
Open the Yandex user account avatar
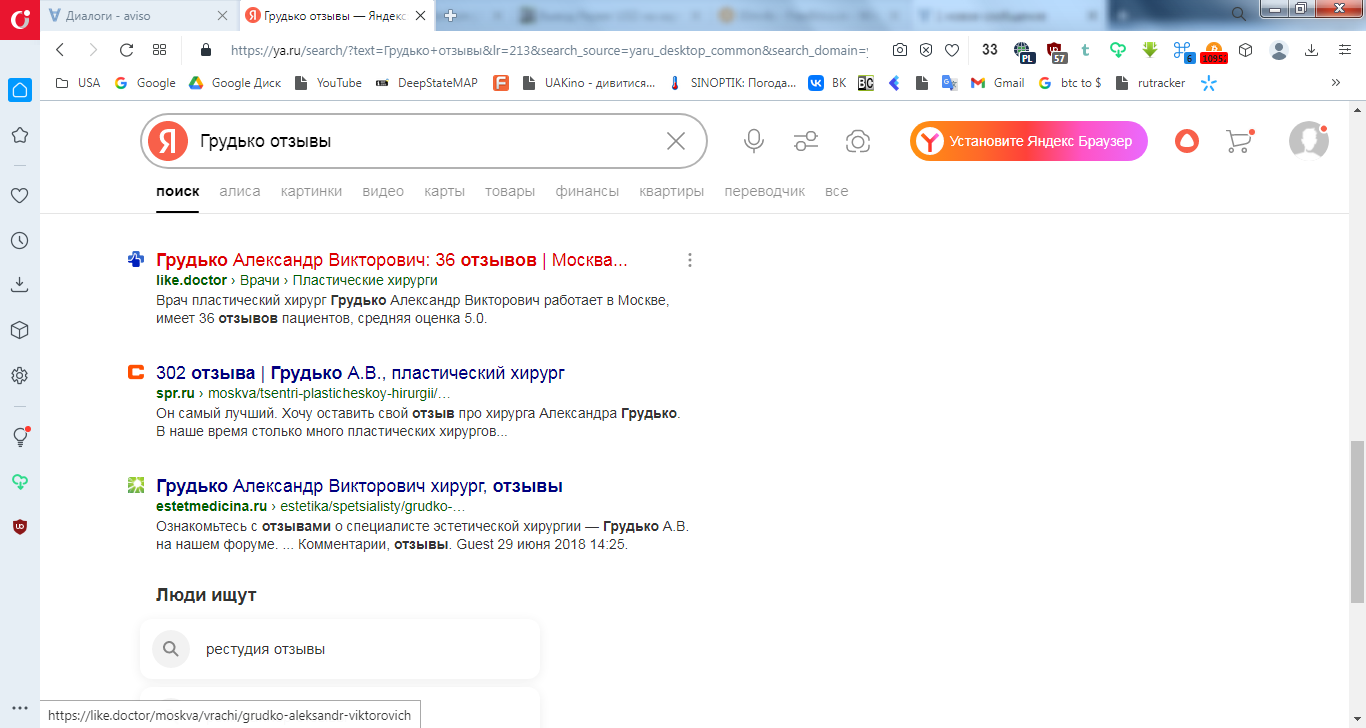[x=1308, y=141]
